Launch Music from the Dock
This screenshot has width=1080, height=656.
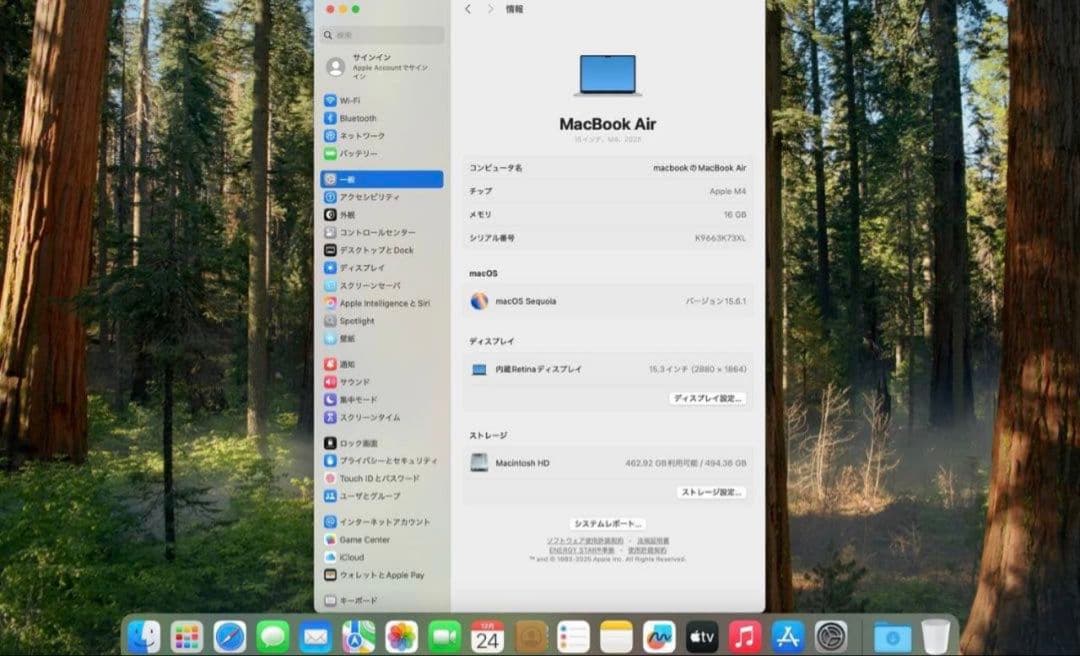point(746,633)
